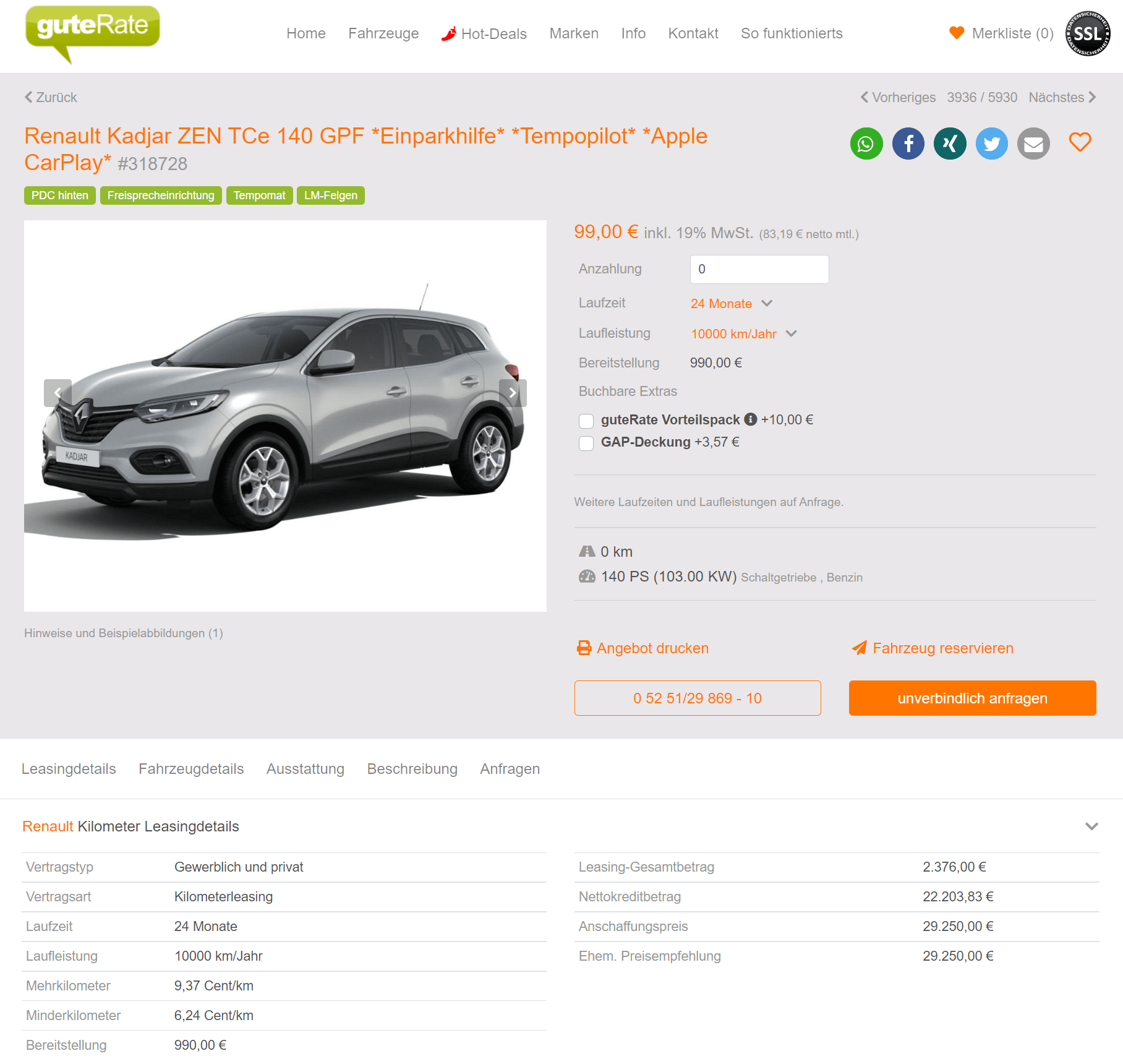This screenshot has height=1064, width=1123.
Task: Show previous car photo with left arrow
Action: (58, 393)
